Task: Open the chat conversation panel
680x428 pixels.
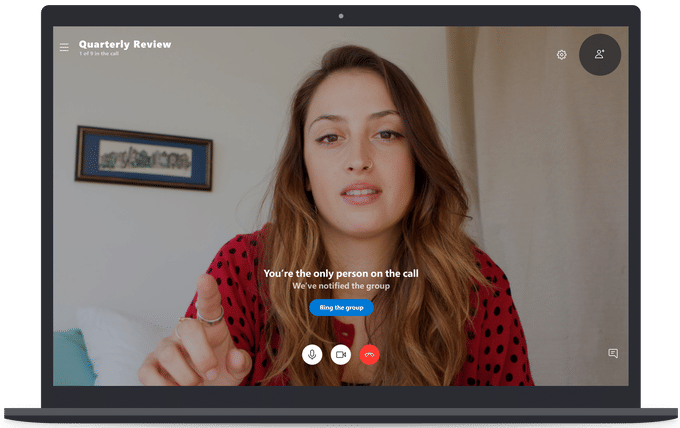Action: coord(613,353)
